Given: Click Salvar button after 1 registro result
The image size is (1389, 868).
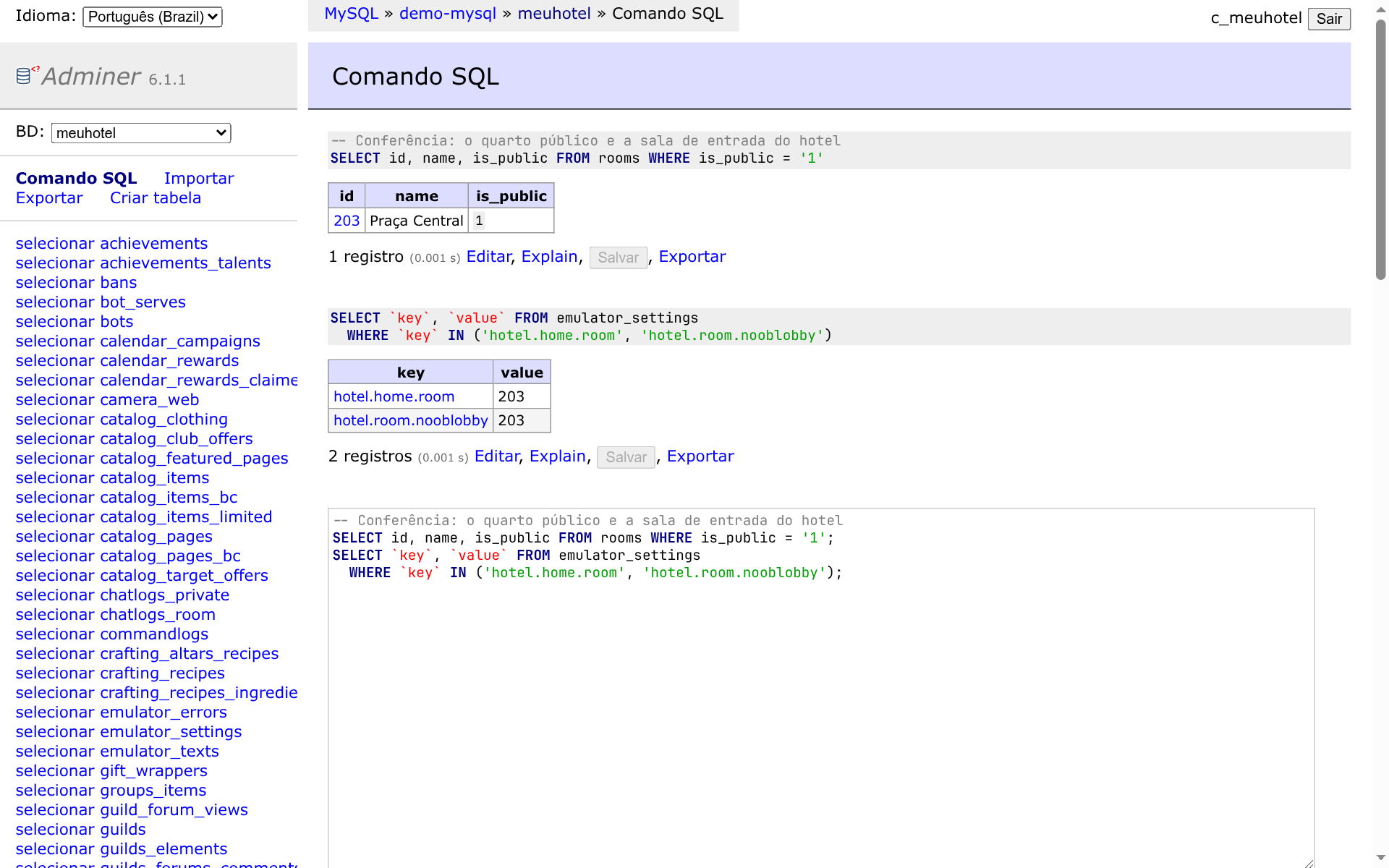Looking at the screenshot, I should [619, 258].
